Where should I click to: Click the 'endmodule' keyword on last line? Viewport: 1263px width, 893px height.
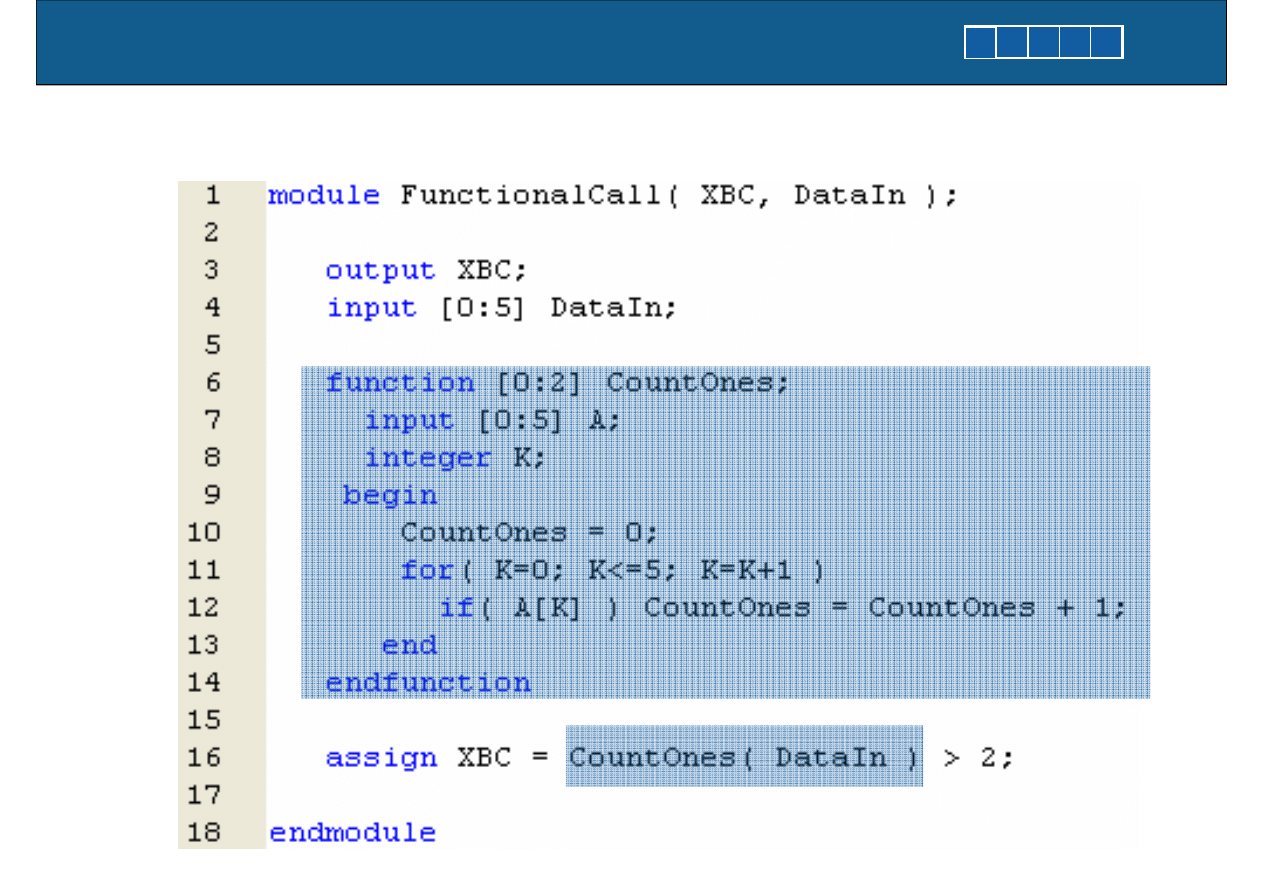pos(352,832)
